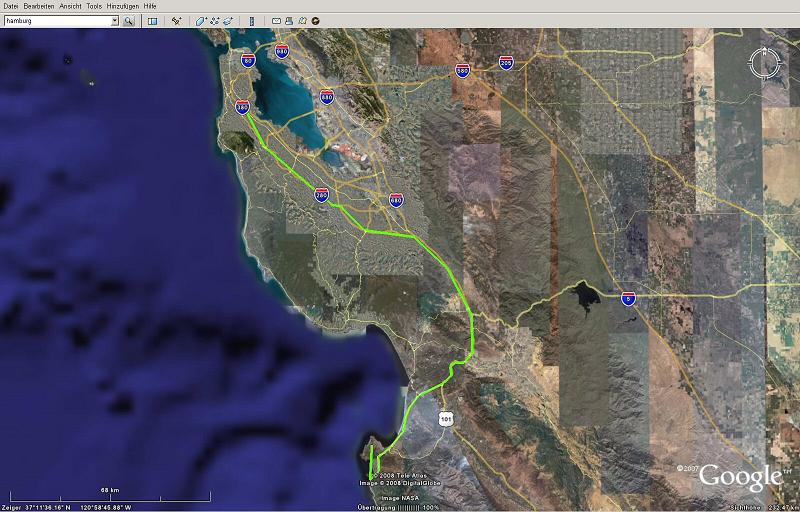Viewport: 800px width, 512px height.
Task: Toggle the sidebar panel icon
Action: point(152,20)
